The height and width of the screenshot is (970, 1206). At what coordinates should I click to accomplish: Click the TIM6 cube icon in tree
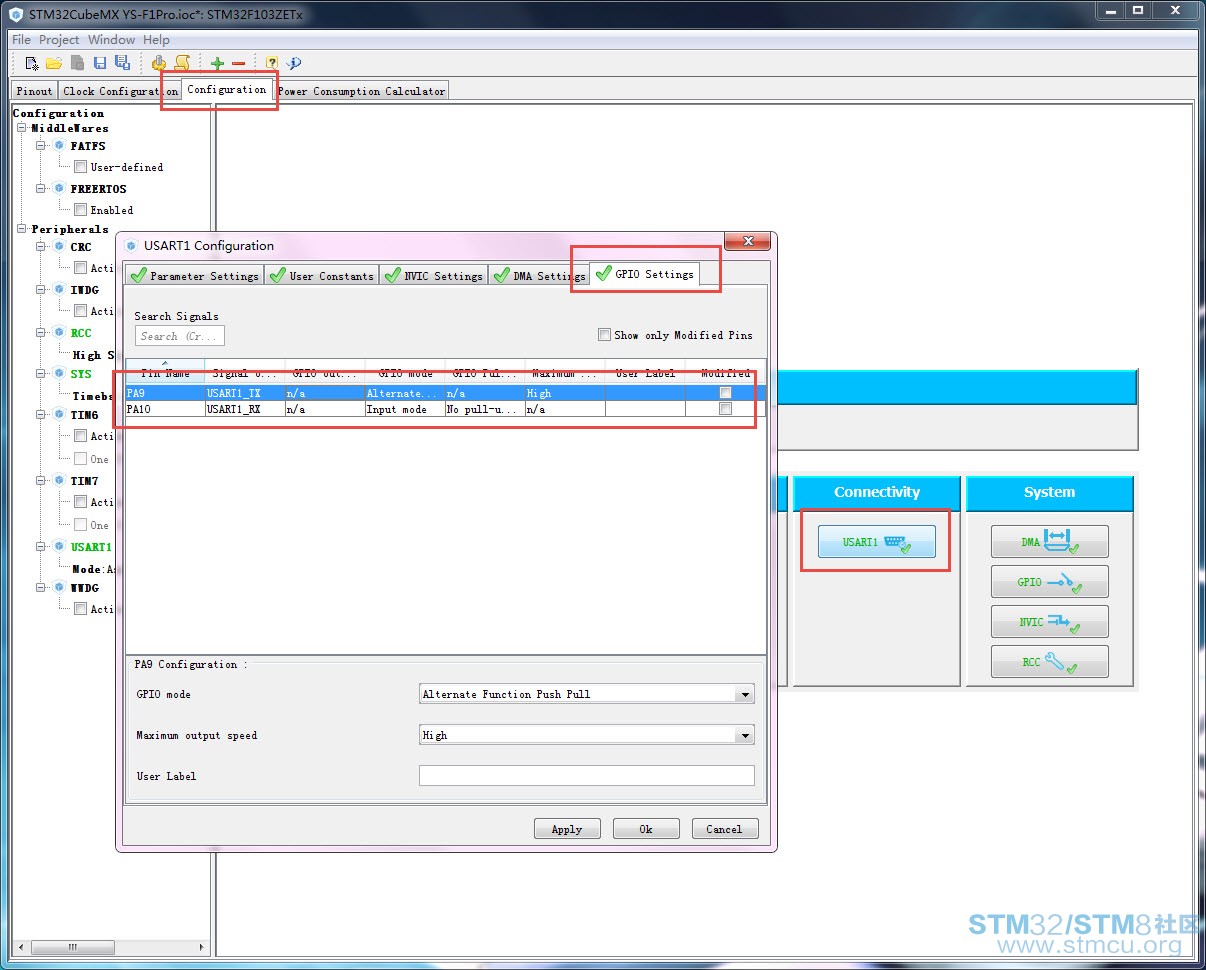[x=59, y=415]
